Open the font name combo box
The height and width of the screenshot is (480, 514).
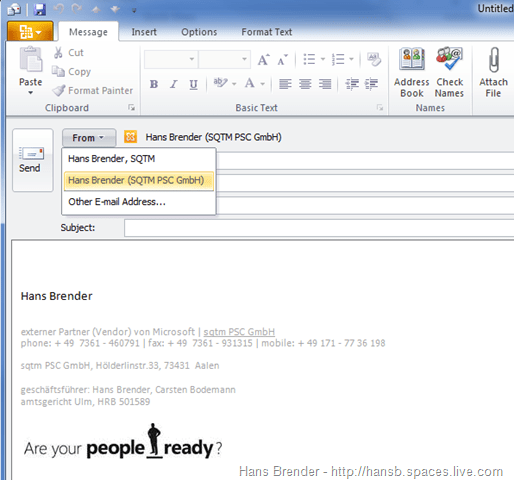pyautogui.click(x=171, y=59)
